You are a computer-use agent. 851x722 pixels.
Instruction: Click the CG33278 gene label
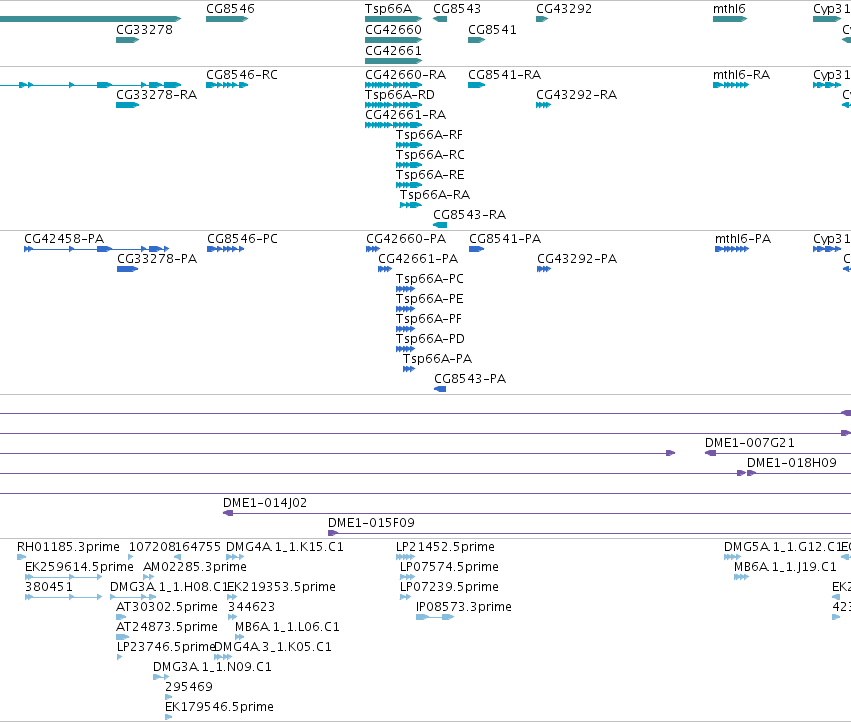(144, 30)
